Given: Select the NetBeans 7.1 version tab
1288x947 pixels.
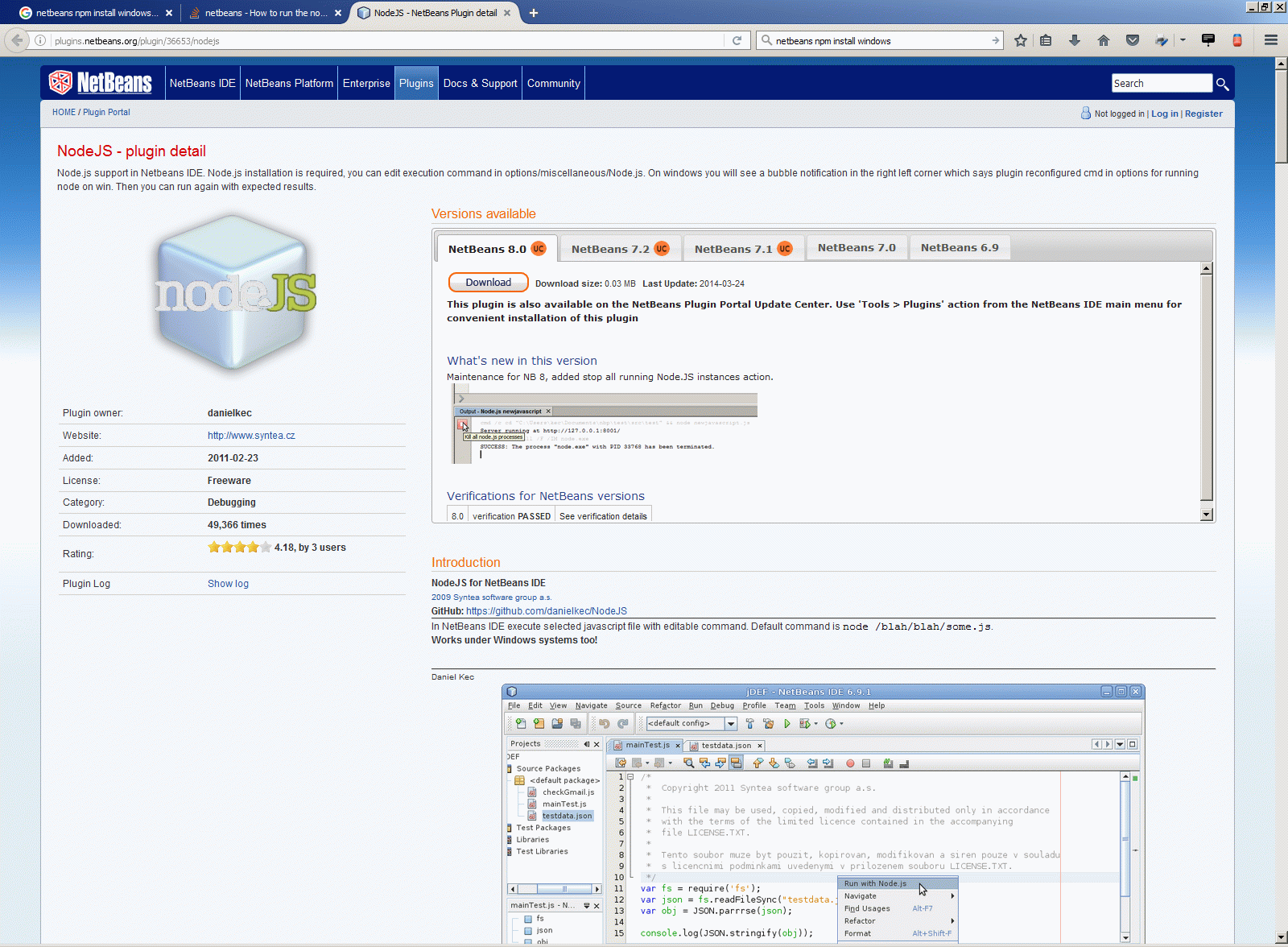Looking at the screenshot, I should point(743,249).
